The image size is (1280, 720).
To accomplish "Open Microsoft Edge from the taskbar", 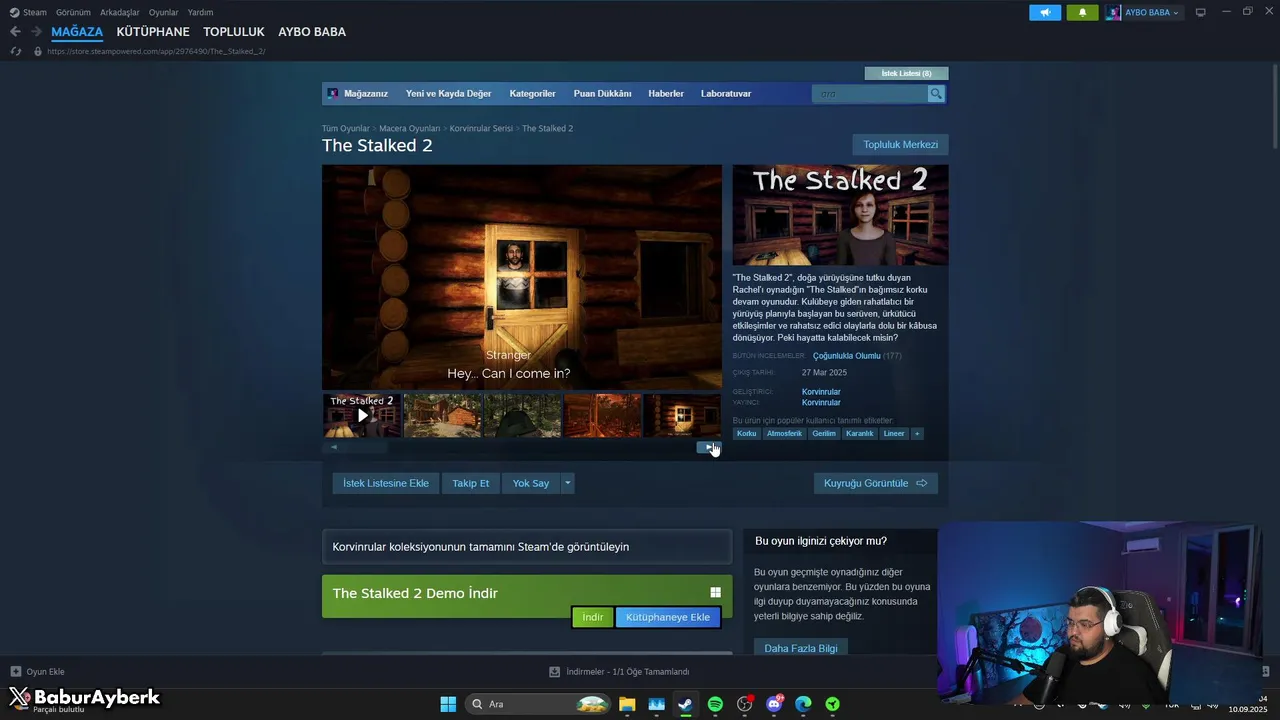I will (803, 704).
